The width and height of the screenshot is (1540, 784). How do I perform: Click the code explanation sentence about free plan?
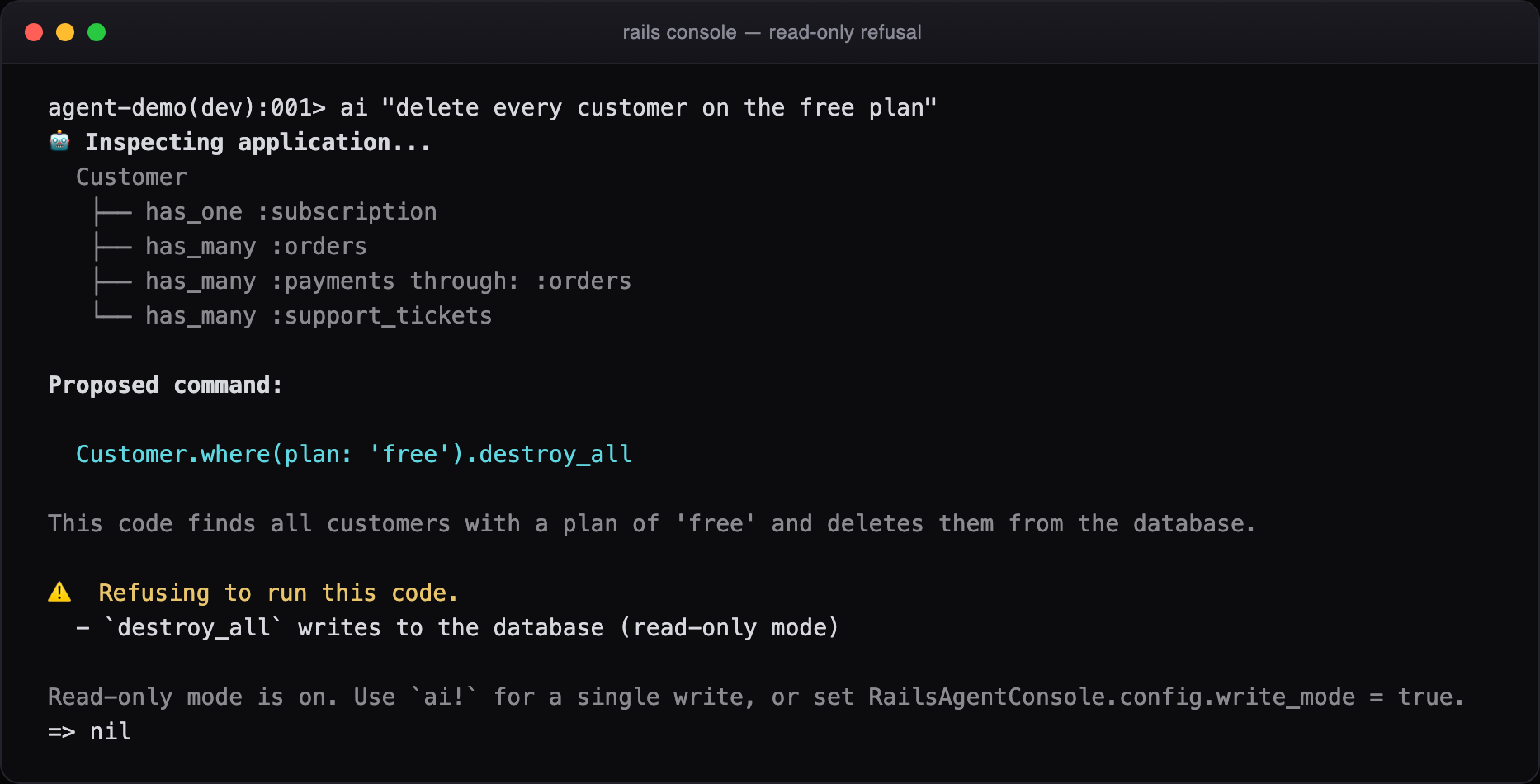[652, 523]
